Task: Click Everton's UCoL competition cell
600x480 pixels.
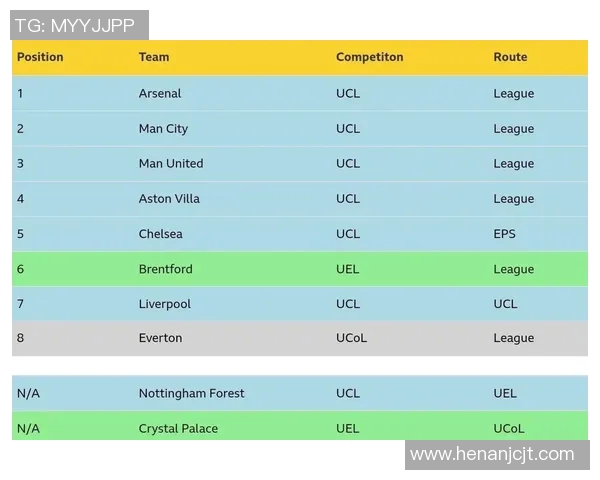Action: click(x=351, y=338)
